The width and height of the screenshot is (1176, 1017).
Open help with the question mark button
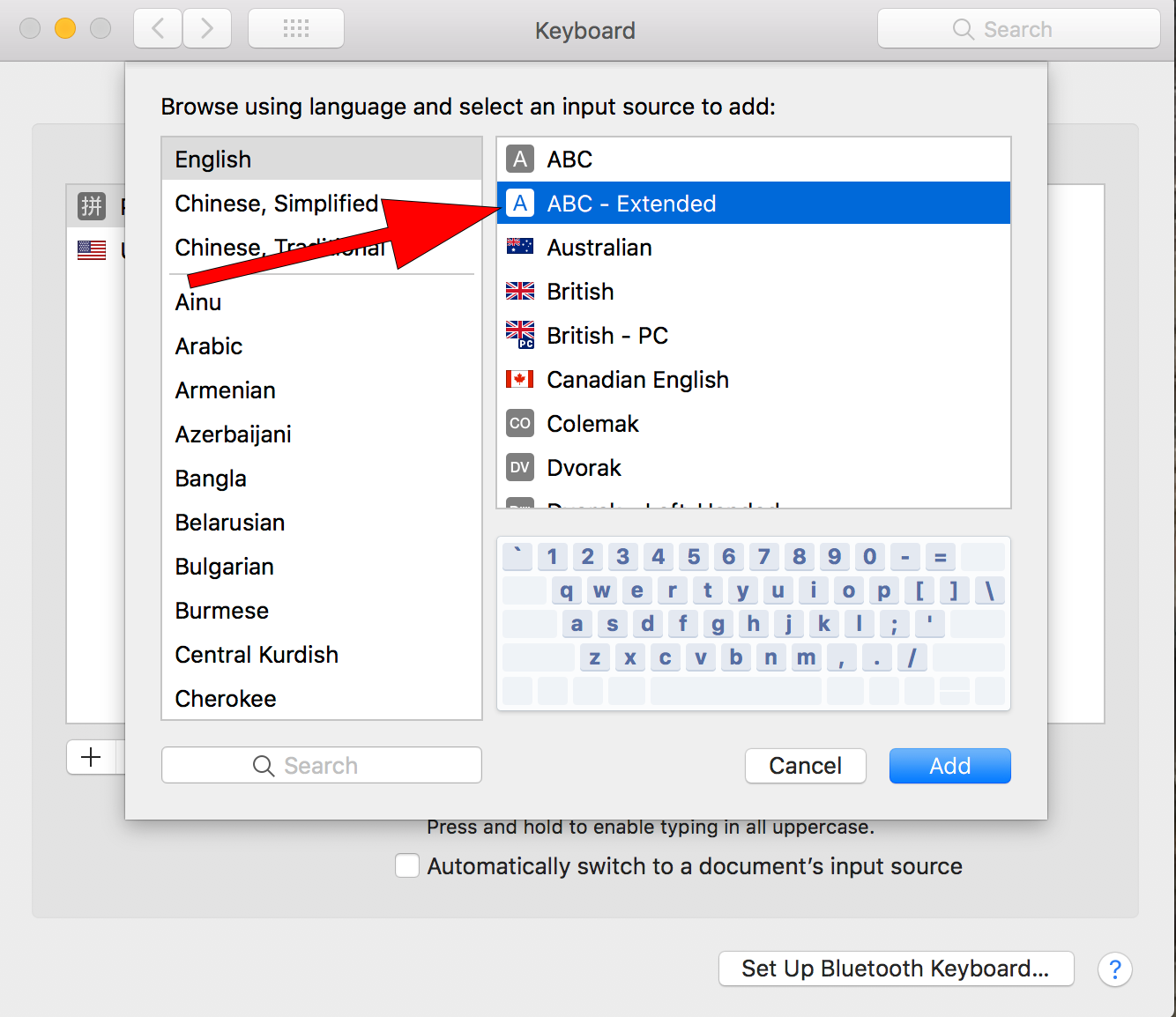coord(1114,969)
